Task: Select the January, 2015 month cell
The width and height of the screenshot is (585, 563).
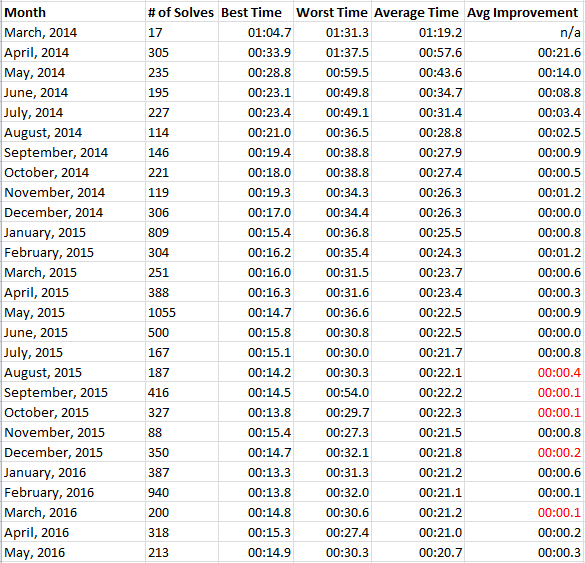Action: pos(73,232)
